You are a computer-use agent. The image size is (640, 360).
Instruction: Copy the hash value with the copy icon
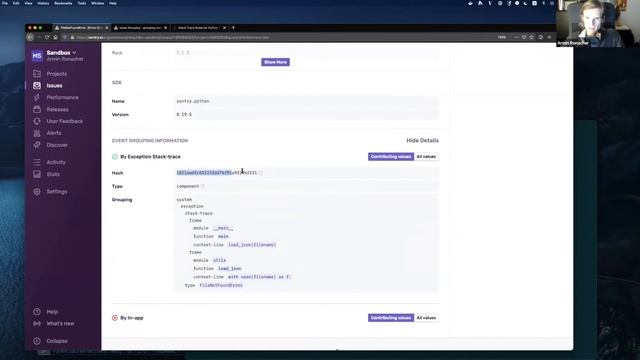point(261,173)
